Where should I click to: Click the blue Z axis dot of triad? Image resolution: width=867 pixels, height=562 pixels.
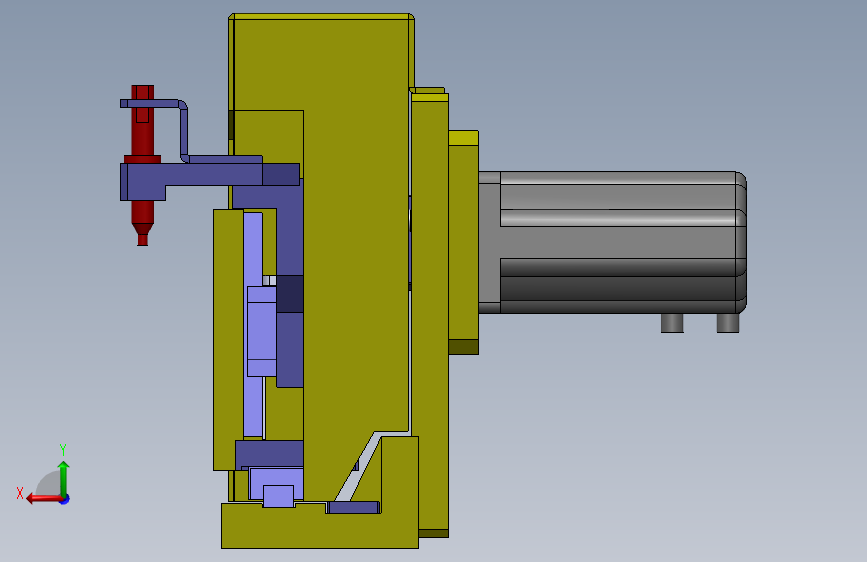(65, 499)
